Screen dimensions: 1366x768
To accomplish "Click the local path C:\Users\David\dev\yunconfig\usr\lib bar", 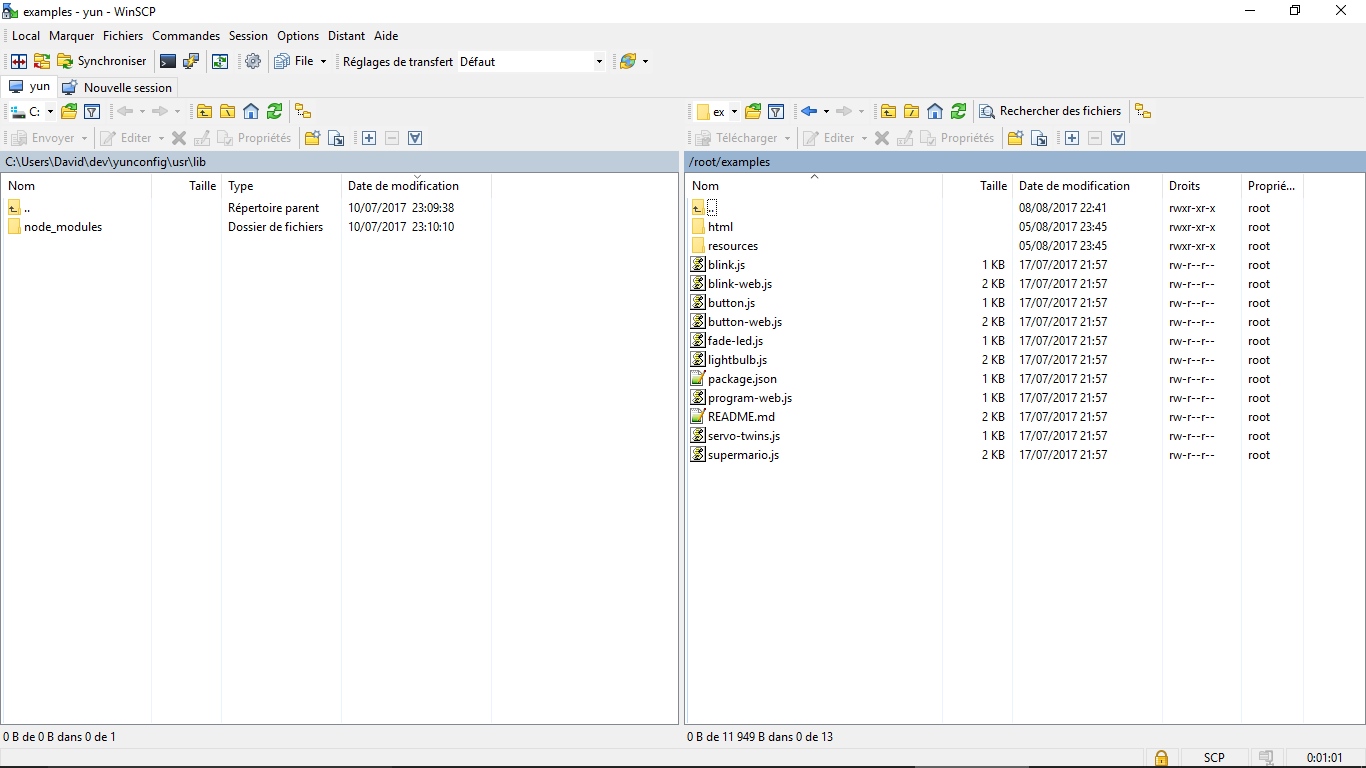I will (x=340, y=162).
